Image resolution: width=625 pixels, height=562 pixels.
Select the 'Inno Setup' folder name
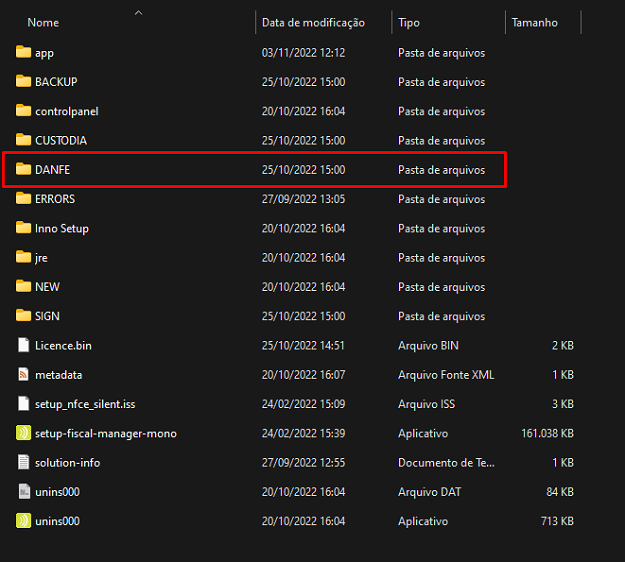[x=62, y=228]
